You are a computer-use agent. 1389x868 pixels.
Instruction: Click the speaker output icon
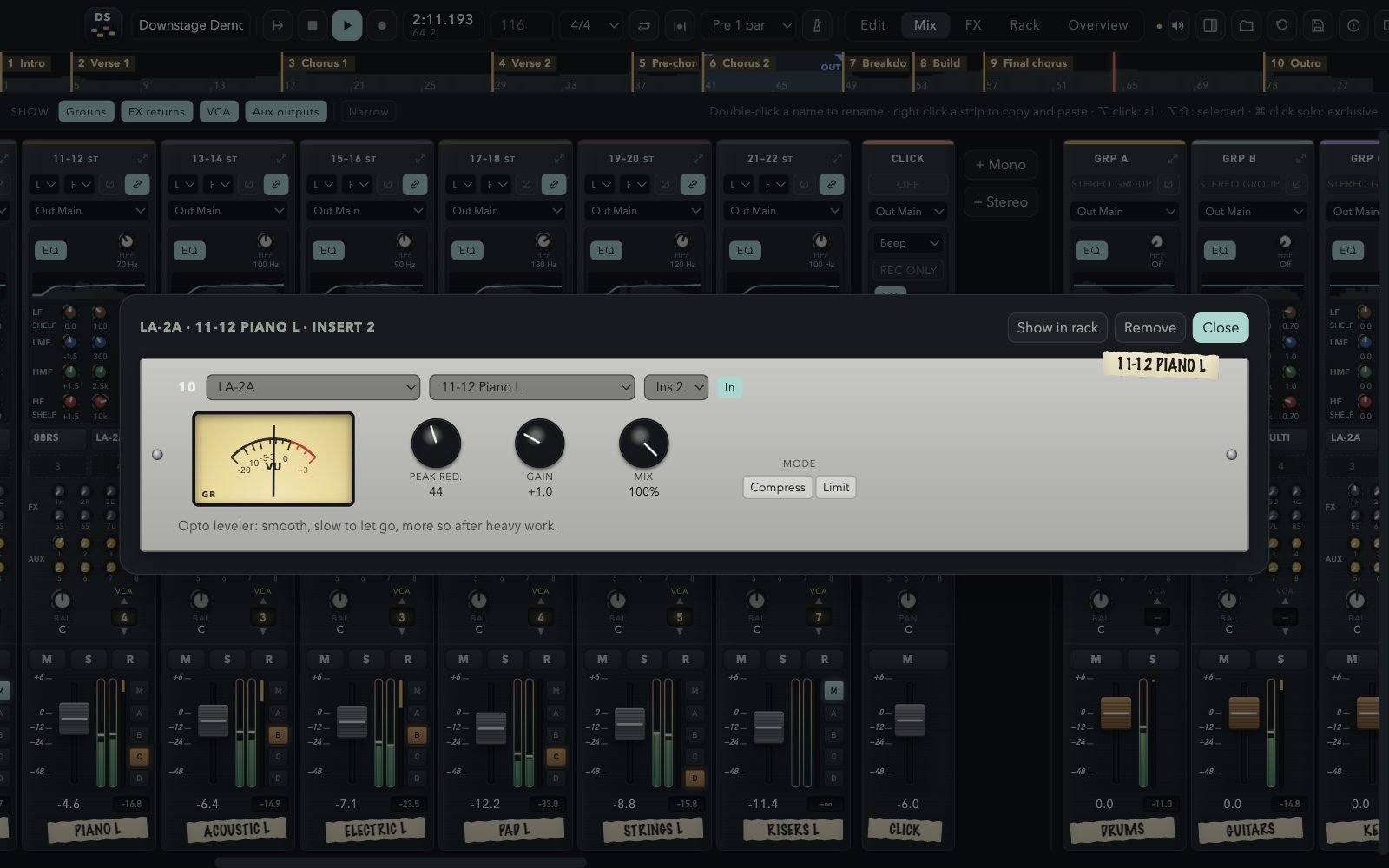coord(1178,25)
